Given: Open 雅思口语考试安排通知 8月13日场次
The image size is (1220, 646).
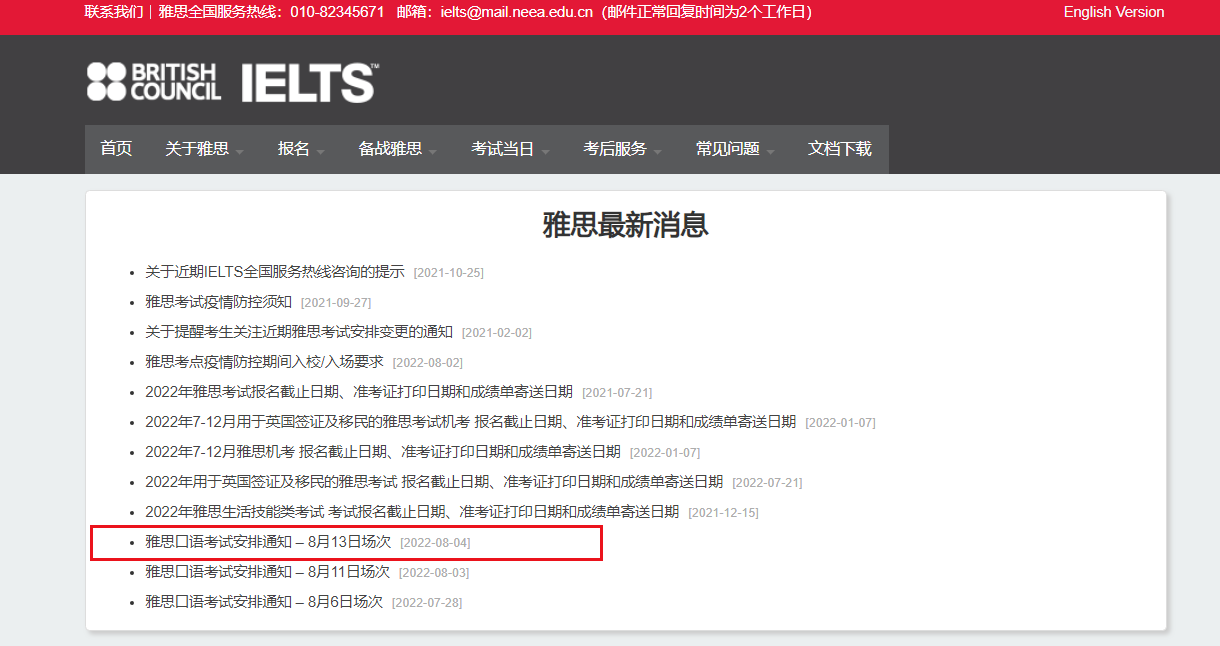Looking at the screenshot, I should point(267,542).
